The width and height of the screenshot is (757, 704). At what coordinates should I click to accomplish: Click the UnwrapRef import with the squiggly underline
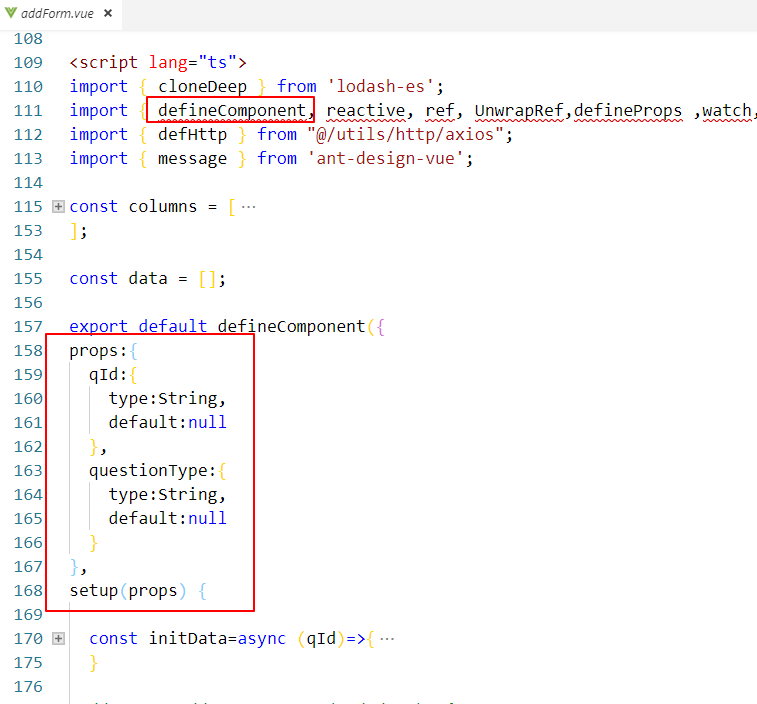coord(519,110)
